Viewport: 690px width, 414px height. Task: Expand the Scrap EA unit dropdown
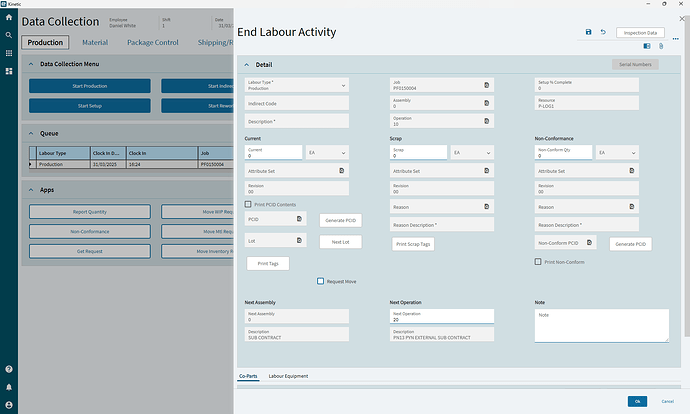click(471, 153)
